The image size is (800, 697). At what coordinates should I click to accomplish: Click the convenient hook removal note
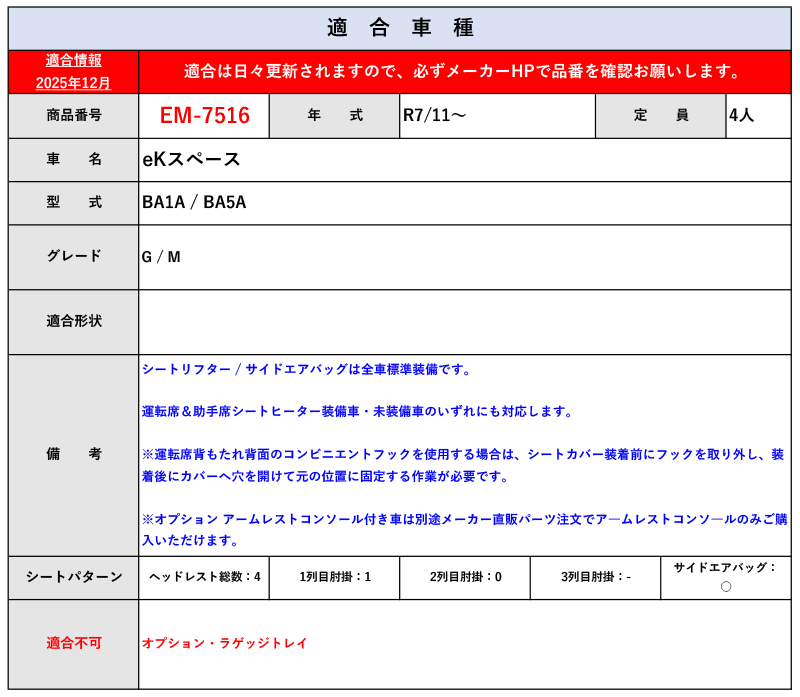[x=463, y=465]
